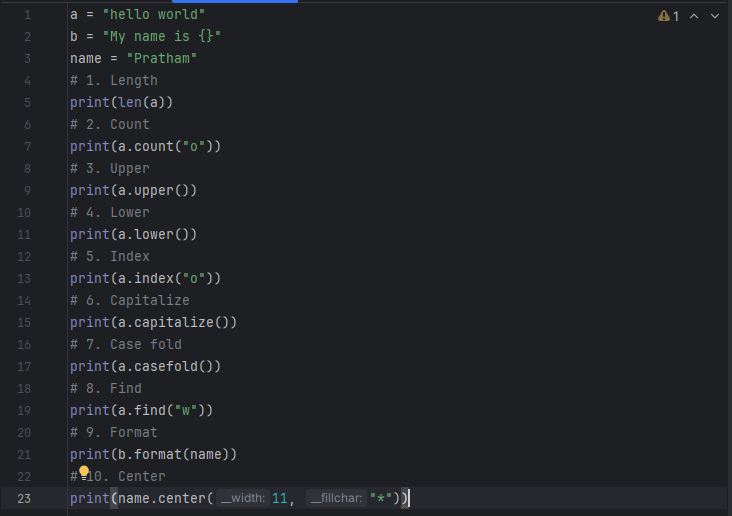Image resolution: width=732 pixels, height=516 pixels.
Task: Click variable 'name' on line 3
Action: 86,58
